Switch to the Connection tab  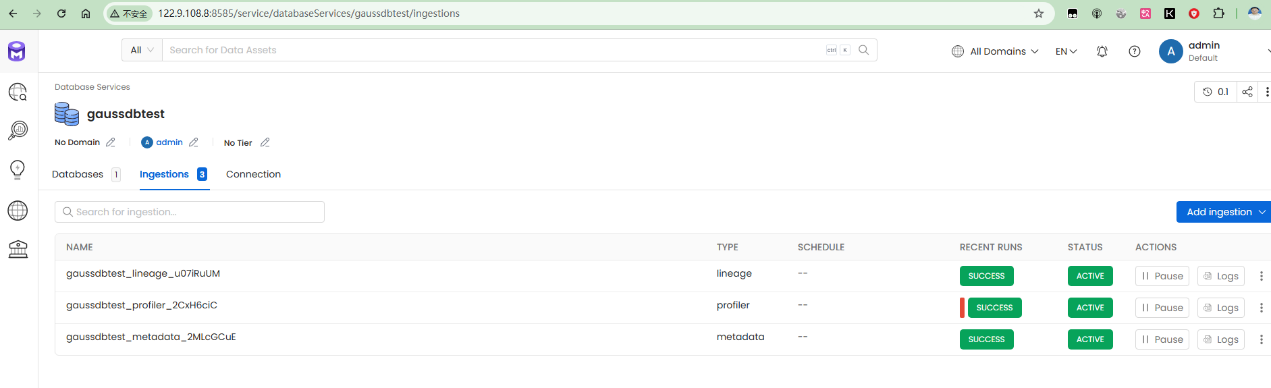click(x=253, y=174)
